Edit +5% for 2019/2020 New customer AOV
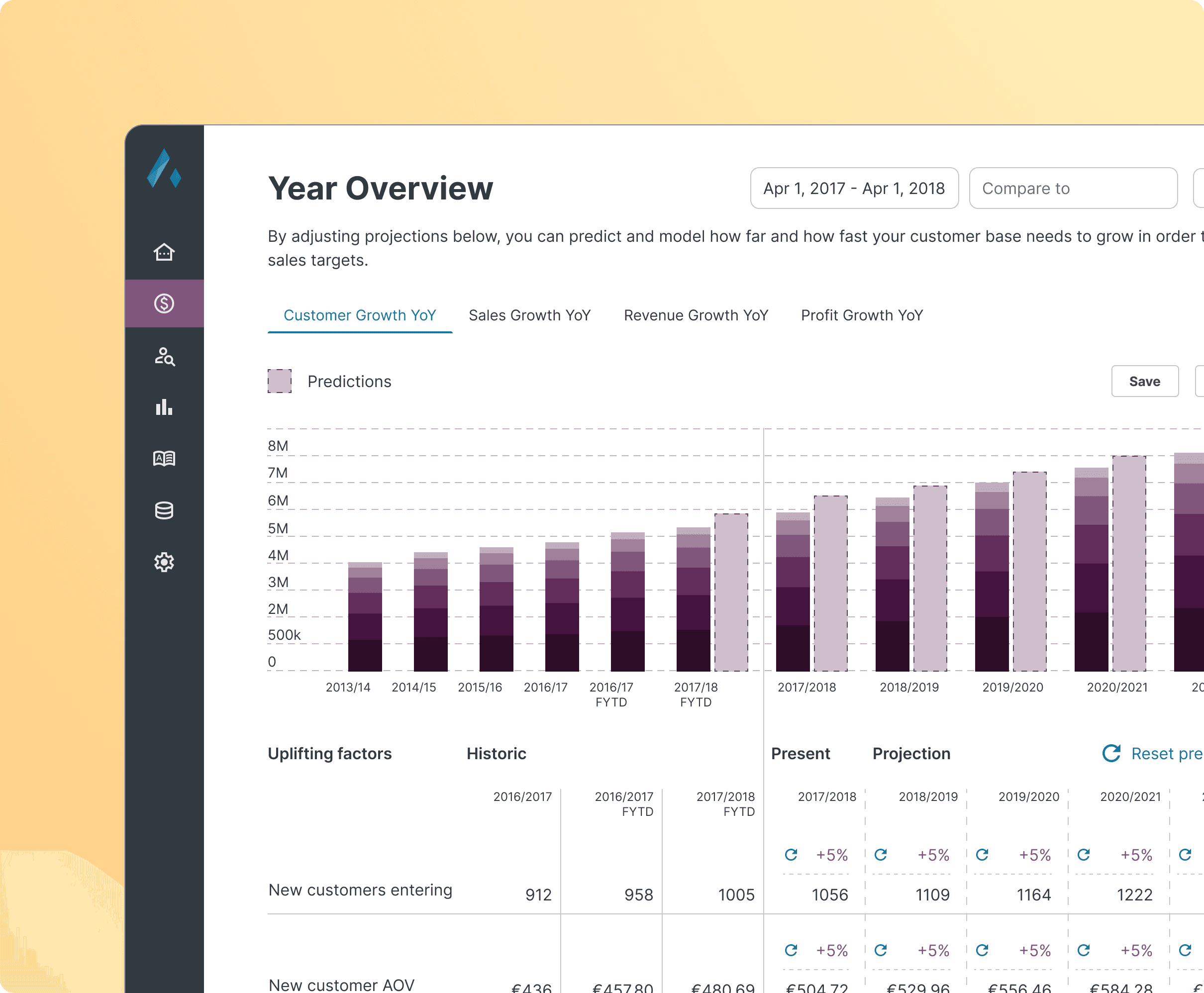The width and height of the screenshot is (1204, 993). pos(1035,951)
